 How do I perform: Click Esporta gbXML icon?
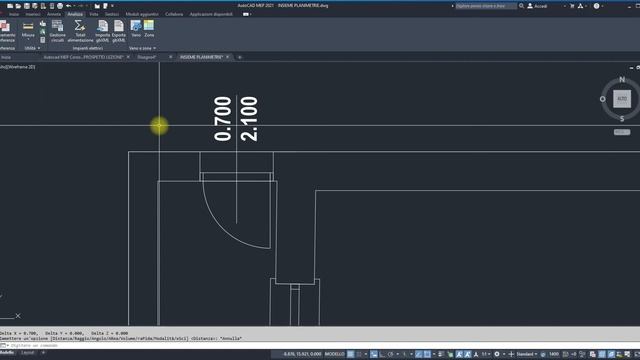[119, 31]
